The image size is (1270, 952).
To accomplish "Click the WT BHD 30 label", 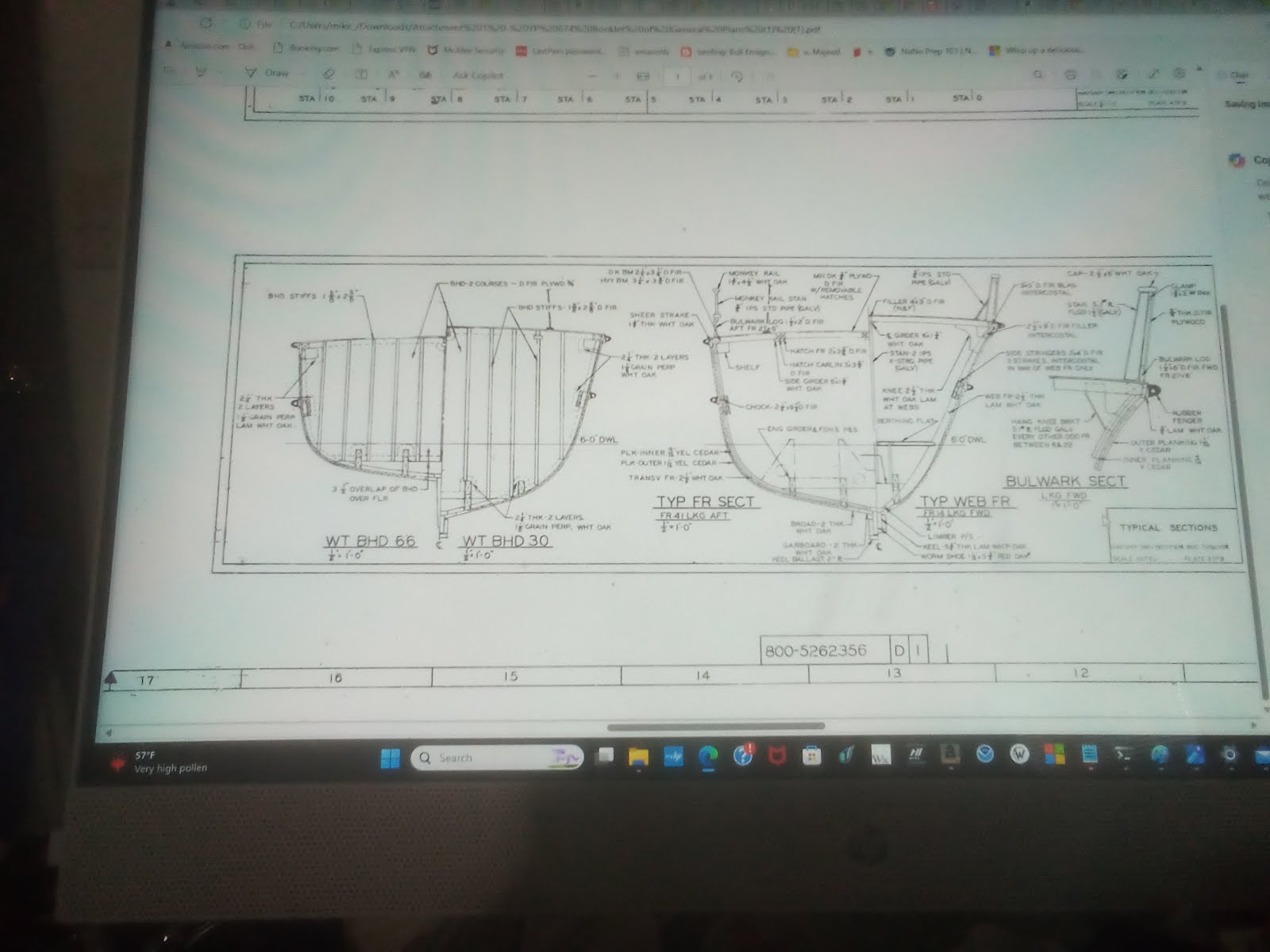I will 506,541.
